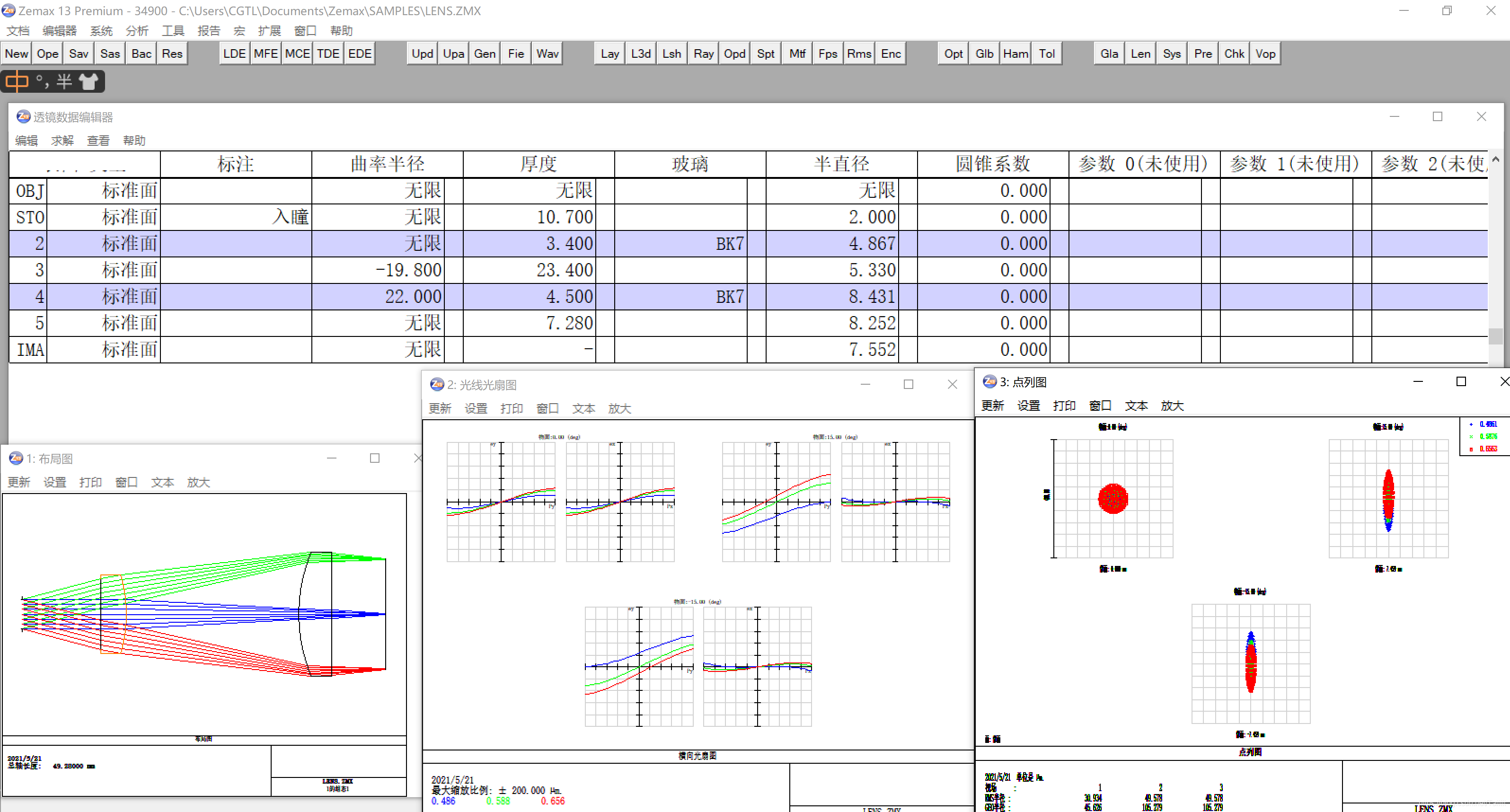Click the Ray fan toolbar button
The image size is (1510, 812).
703,53
